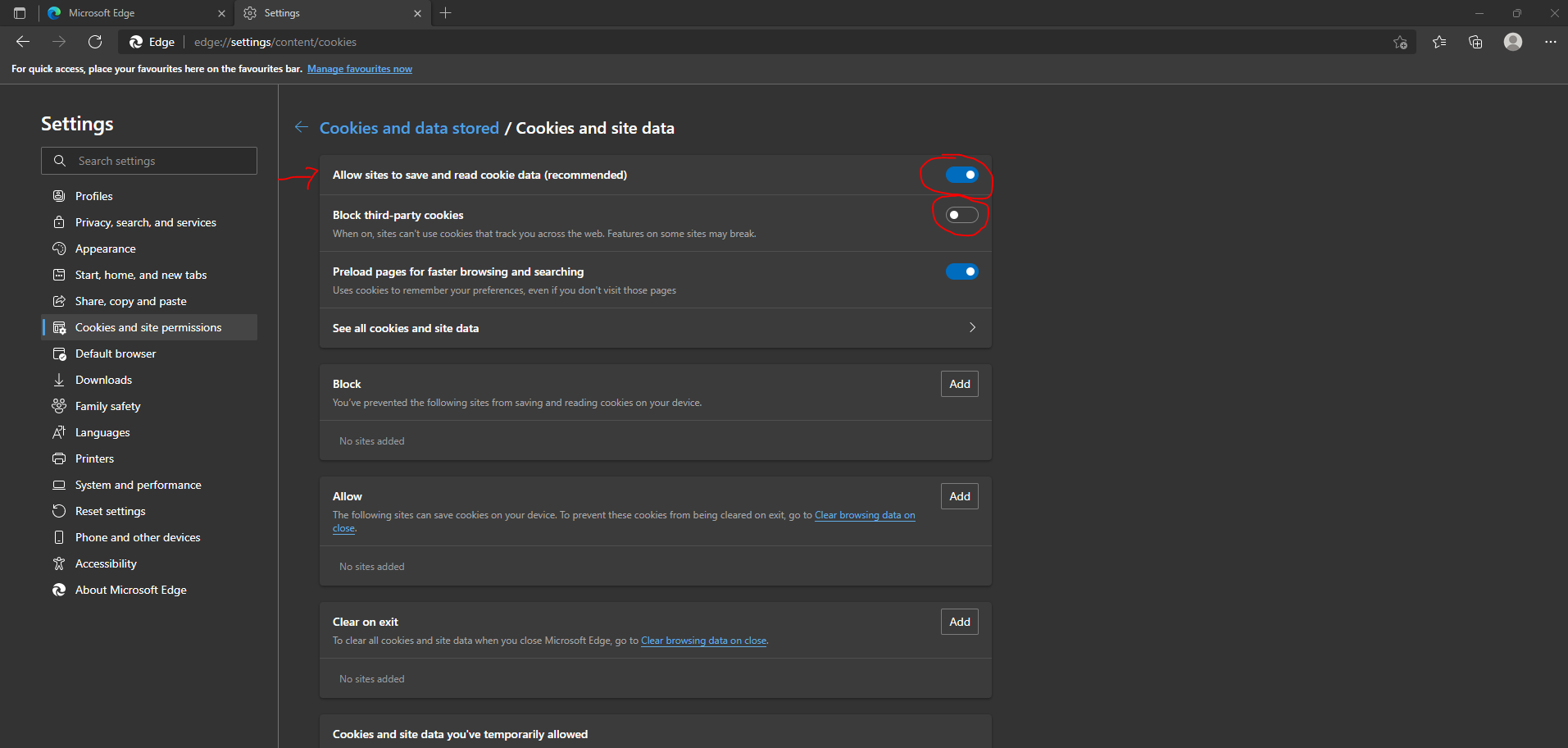The height and width of the screenshot is (748, 1568).
Task: Open tab actions menu icon
Action: click(x=20, y=13)
